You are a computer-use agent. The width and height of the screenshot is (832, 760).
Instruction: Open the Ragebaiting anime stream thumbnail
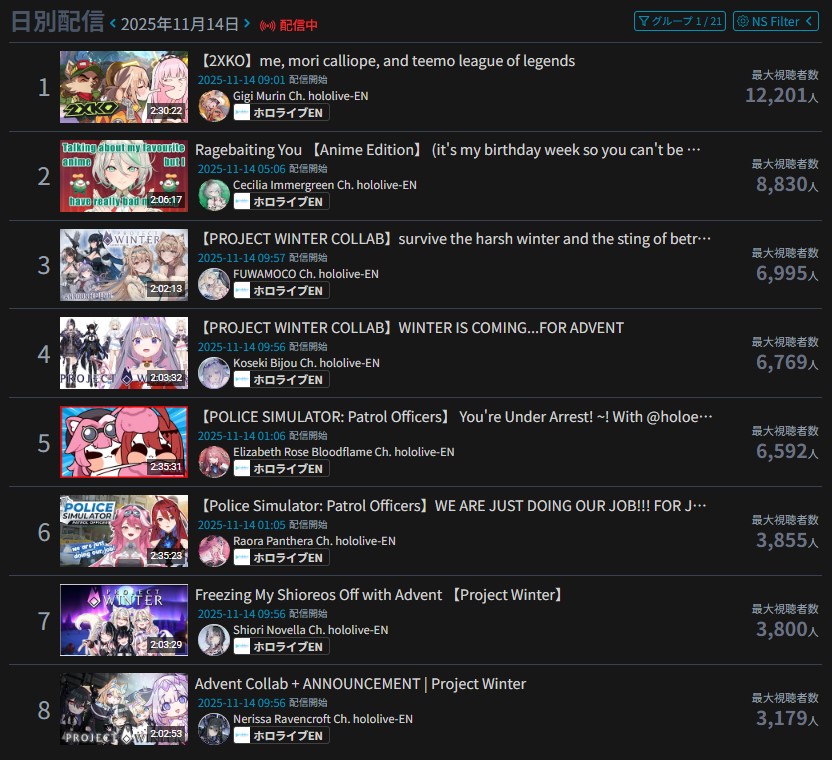pyautogui.click(x=124, y=176)
